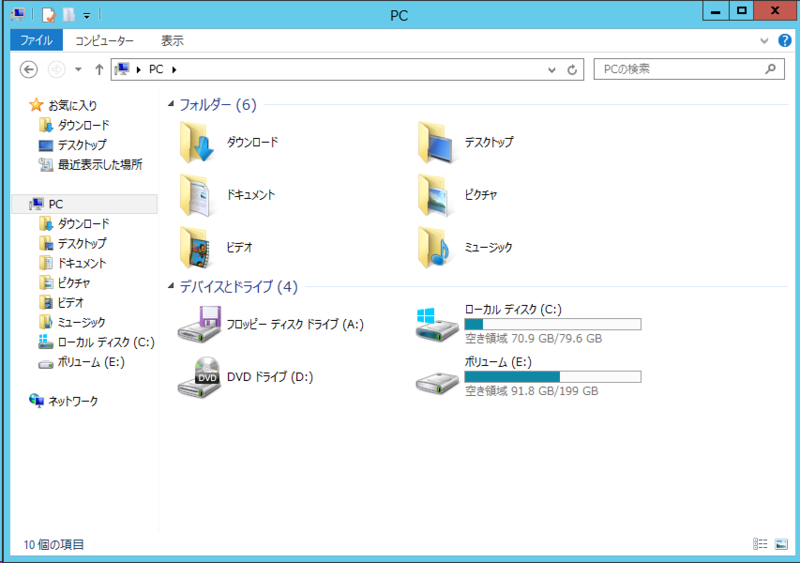Image resolution: width=800 pixels, height=563 pixels.
Task: Select the フロッピー ディスク ドライブ (A:) icon
Action: pos(196,324)
